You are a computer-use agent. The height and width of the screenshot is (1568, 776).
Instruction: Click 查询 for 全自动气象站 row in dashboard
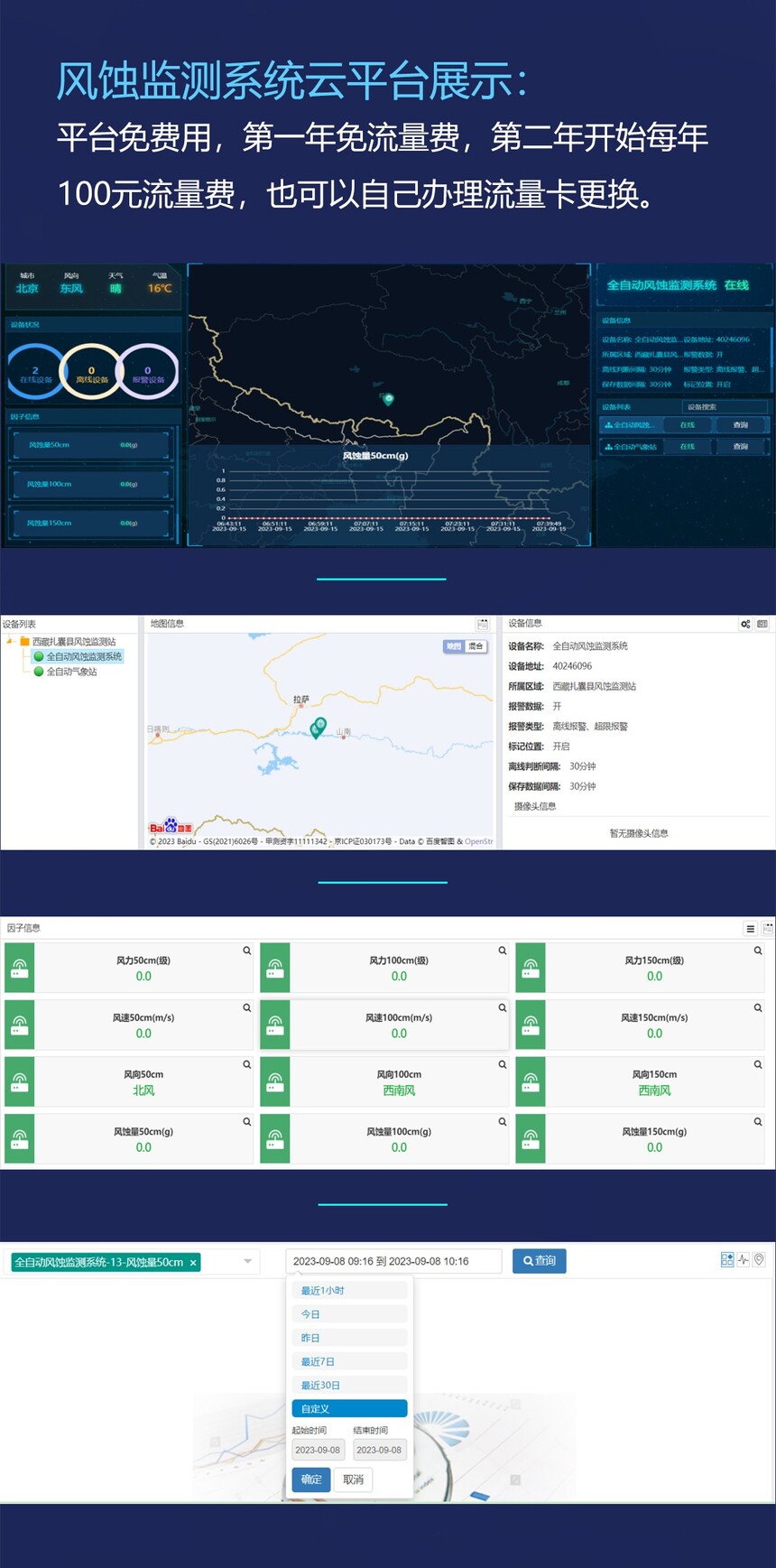coord(740,446)
